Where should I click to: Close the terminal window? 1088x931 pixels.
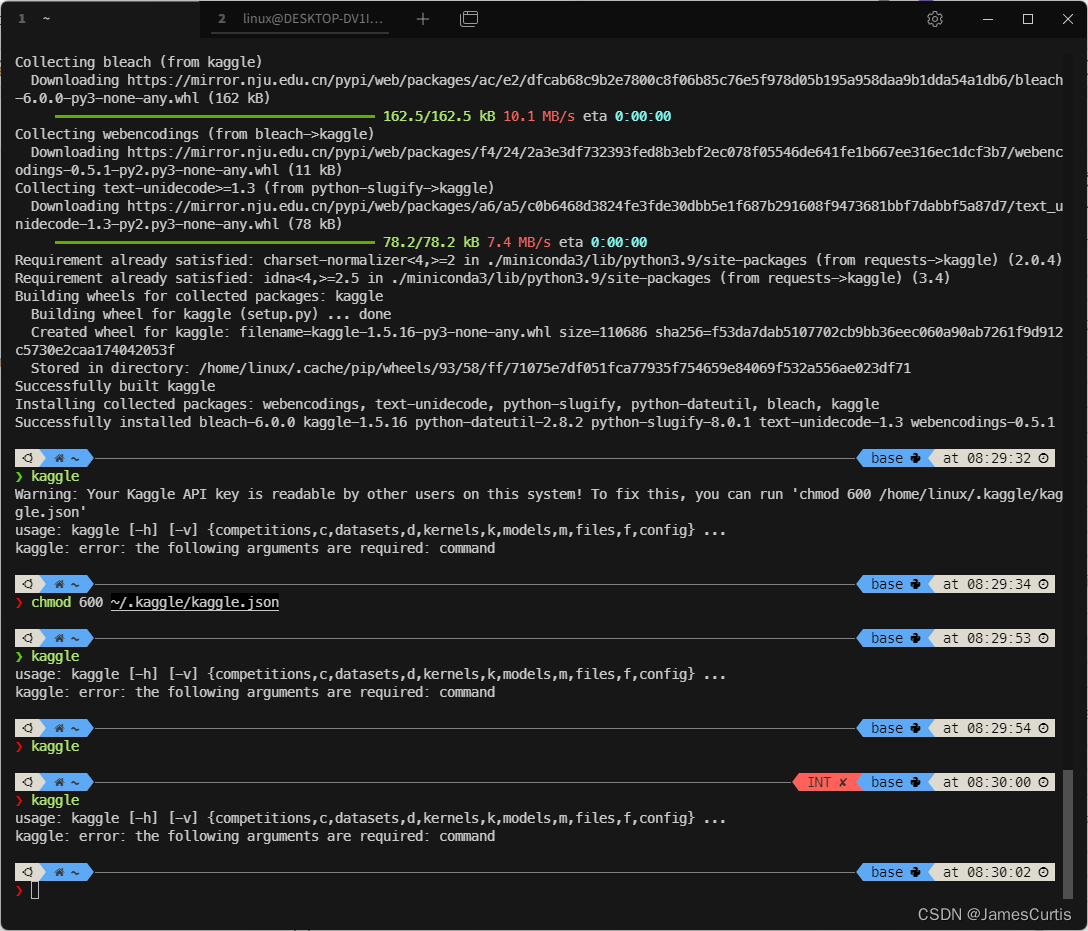(1068, 19)
